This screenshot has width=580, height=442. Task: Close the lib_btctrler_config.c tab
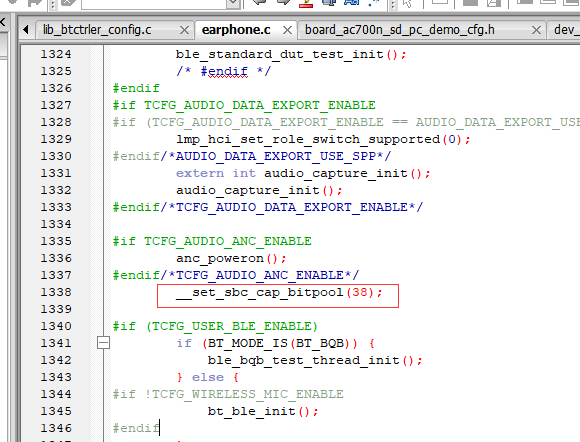184,30
